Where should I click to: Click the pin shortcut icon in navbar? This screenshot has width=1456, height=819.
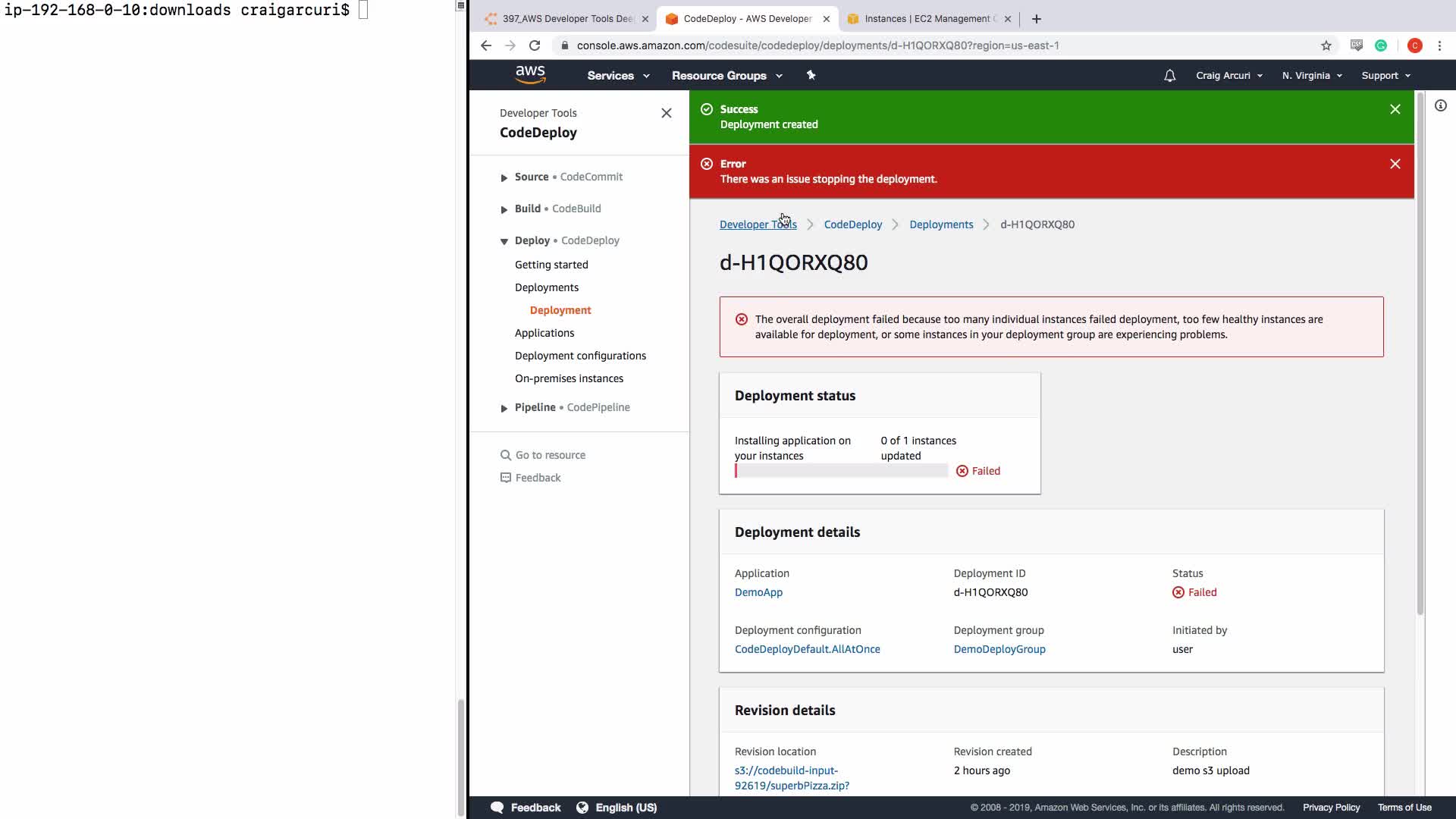click(811, 75)
